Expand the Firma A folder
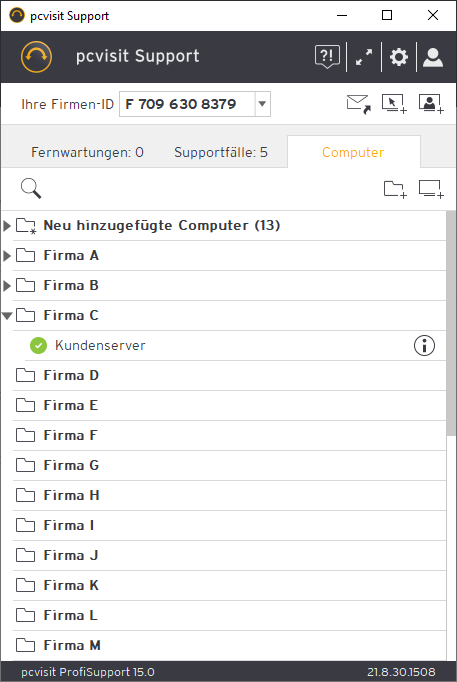 click(x=7, y=256)
